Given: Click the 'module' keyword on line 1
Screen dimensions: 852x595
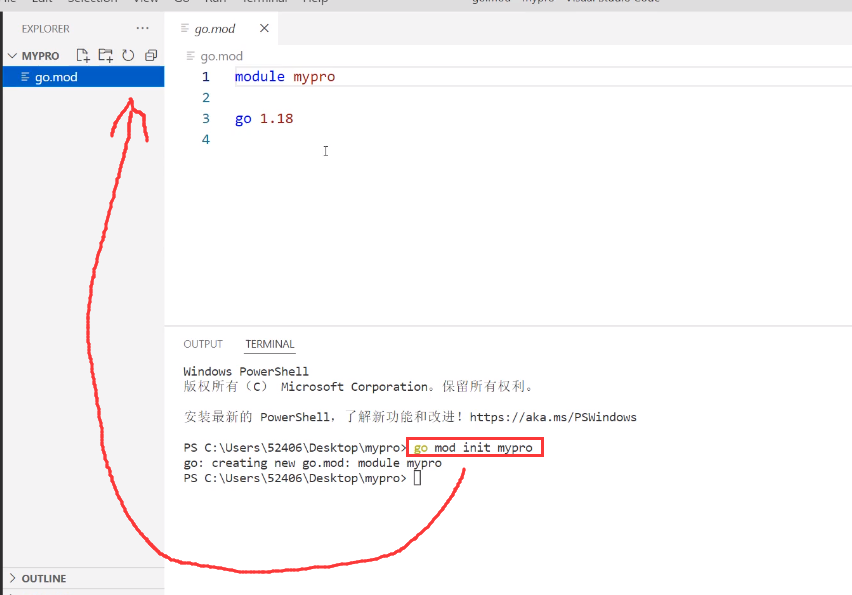Looking at the screenshot, I should (x=259, y=77).
